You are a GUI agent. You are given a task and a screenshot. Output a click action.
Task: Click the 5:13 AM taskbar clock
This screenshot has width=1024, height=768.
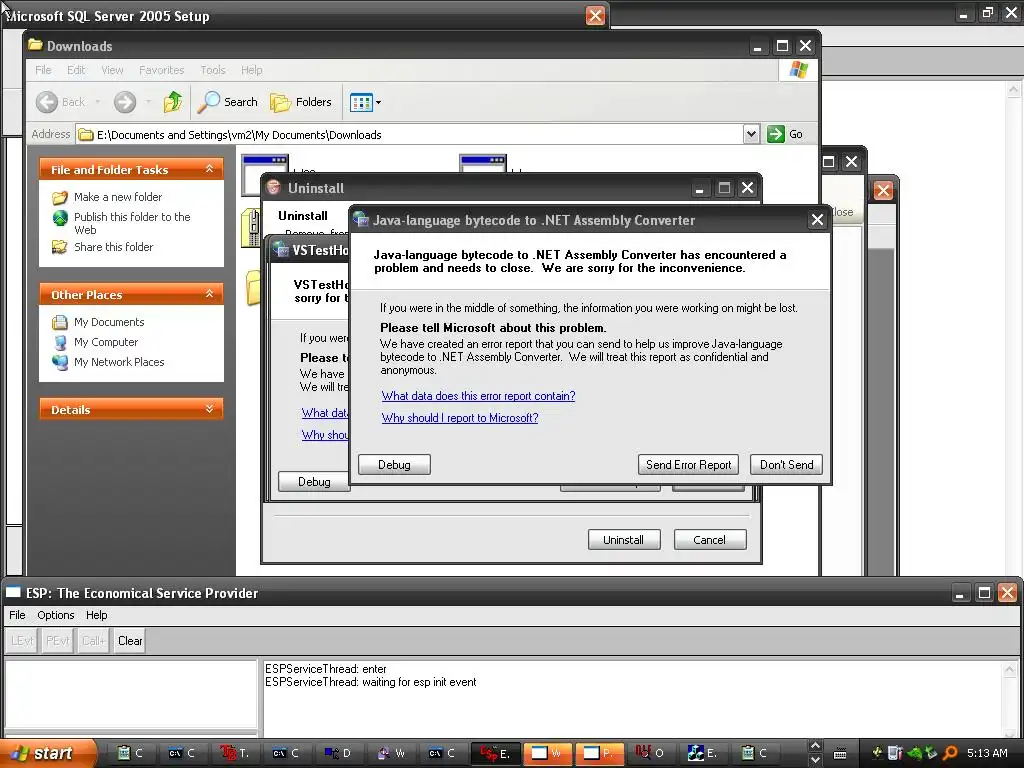pos(987,753)
